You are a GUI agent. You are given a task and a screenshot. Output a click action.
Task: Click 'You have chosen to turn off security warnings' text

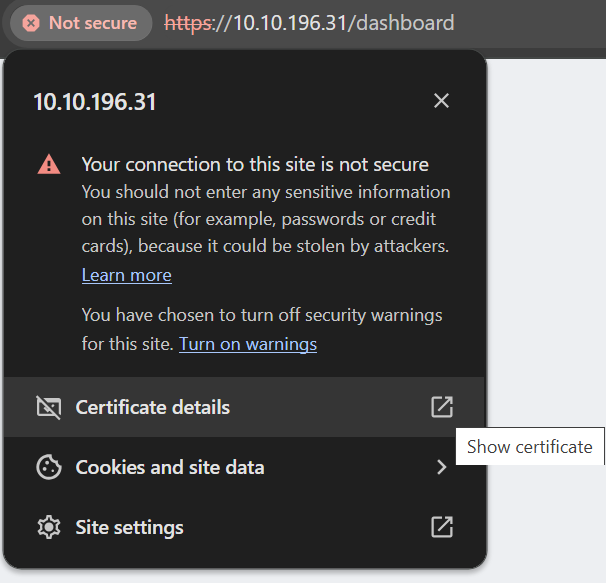click(x=262, y=315)
